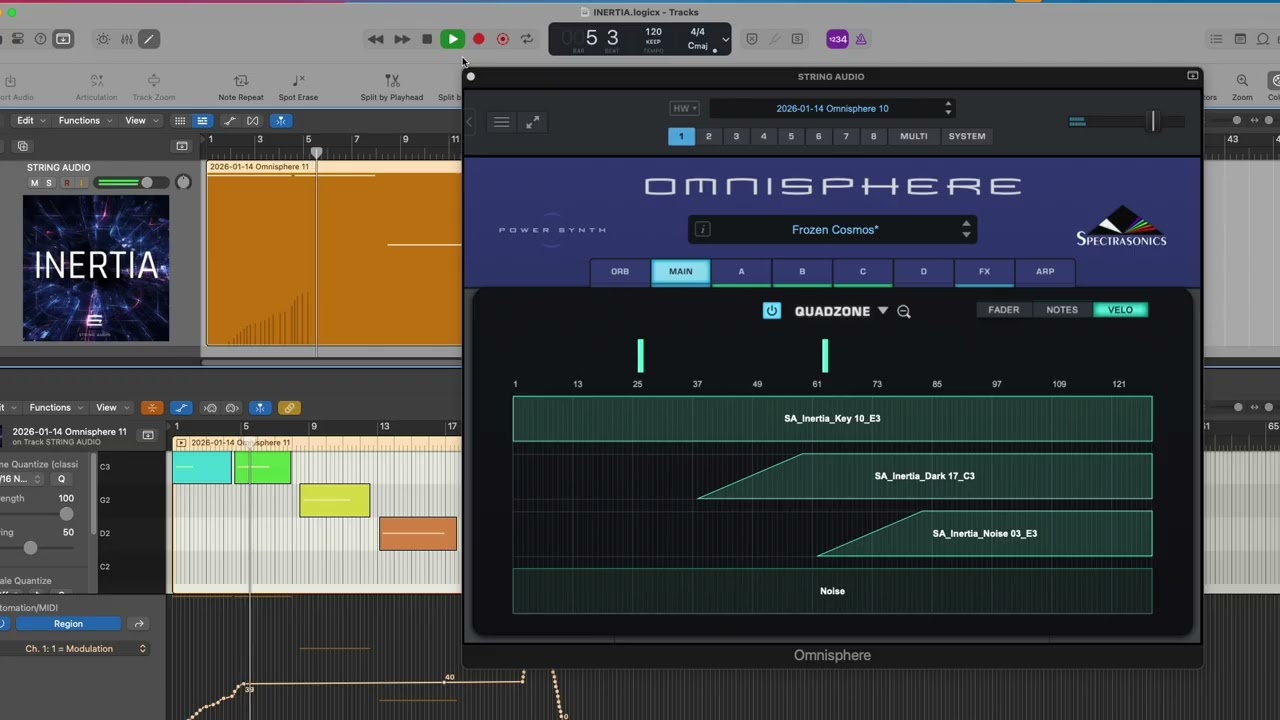Image resolution: width=1280 pixels, height=720 pixels.
Task: Select the FADER mode button
Action: pos(1004,310)
